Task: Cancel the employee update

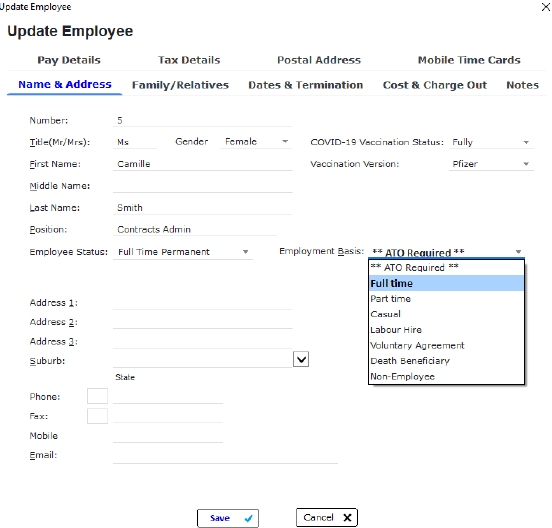Action: pyautogui.click(x=327, y=517)
